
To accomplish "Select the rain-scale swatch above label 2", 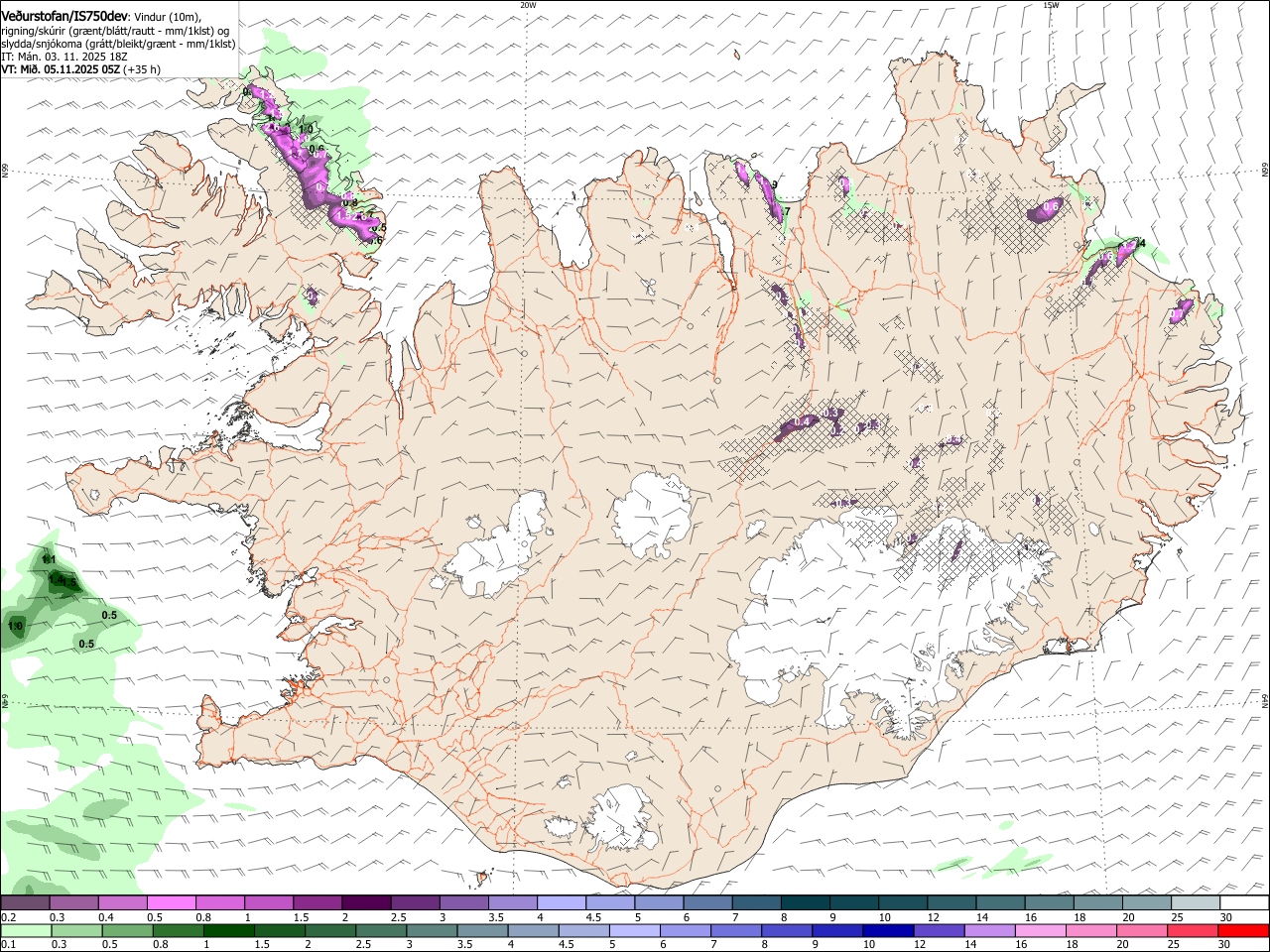I will [329, 931].
